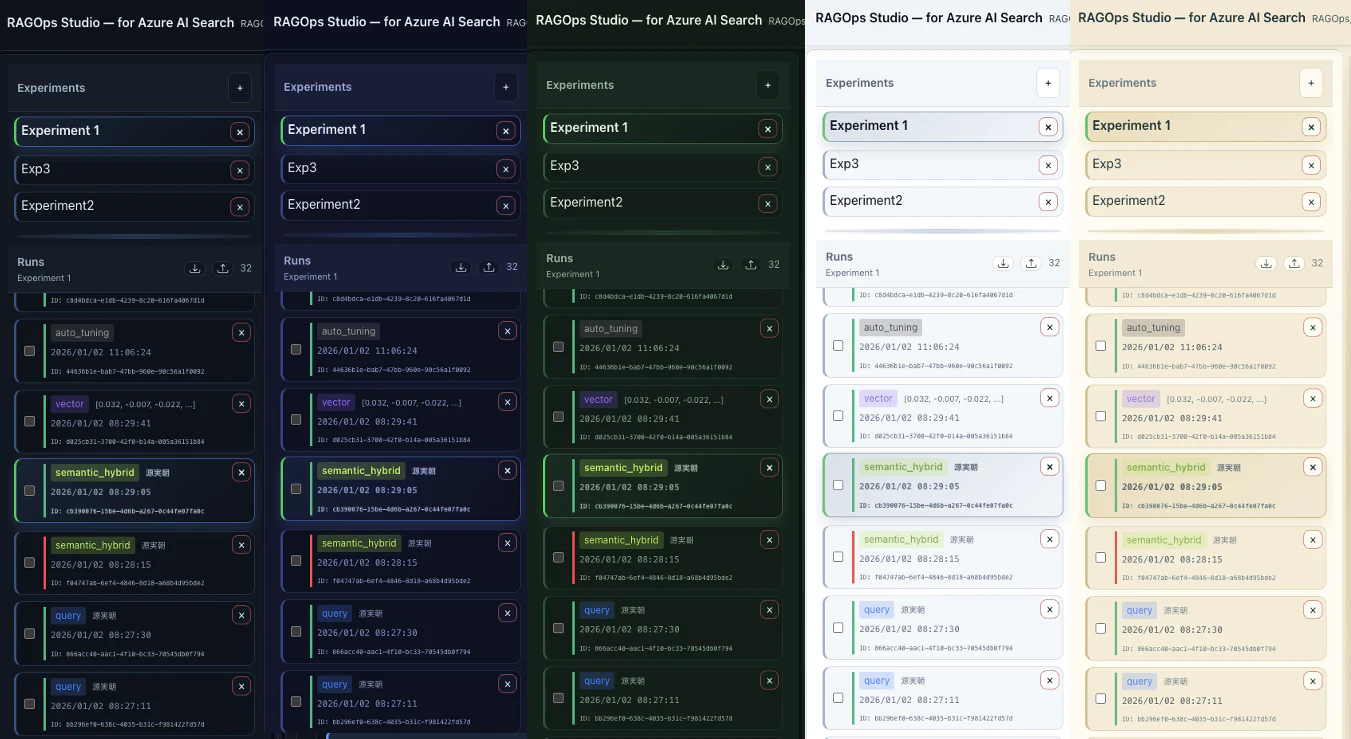Choose Experiment 1 in the white panel
1351x739 pixels.
click(x=943, y=126)
